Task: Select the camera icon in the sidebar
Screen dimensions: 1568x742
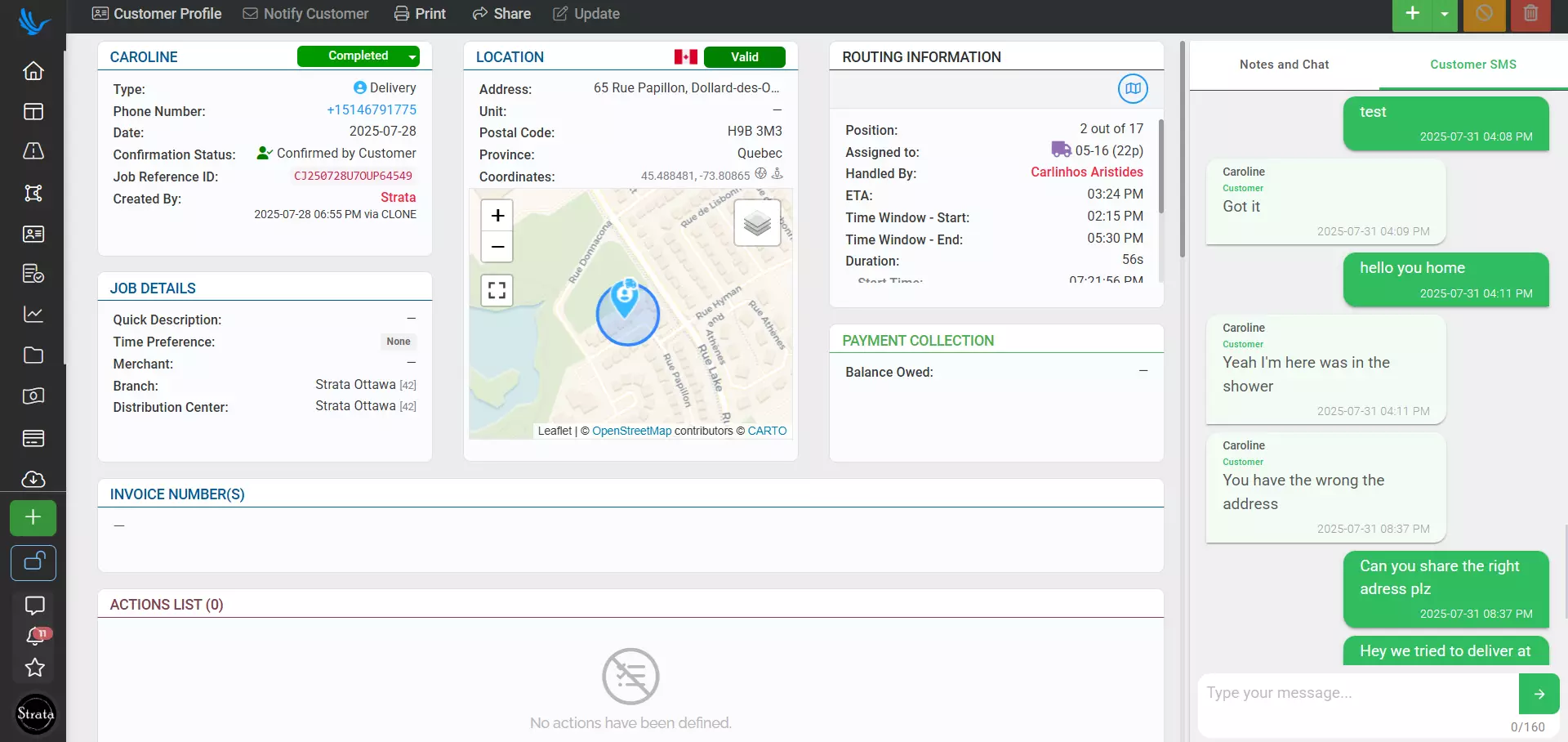Action: pos(33,396)
